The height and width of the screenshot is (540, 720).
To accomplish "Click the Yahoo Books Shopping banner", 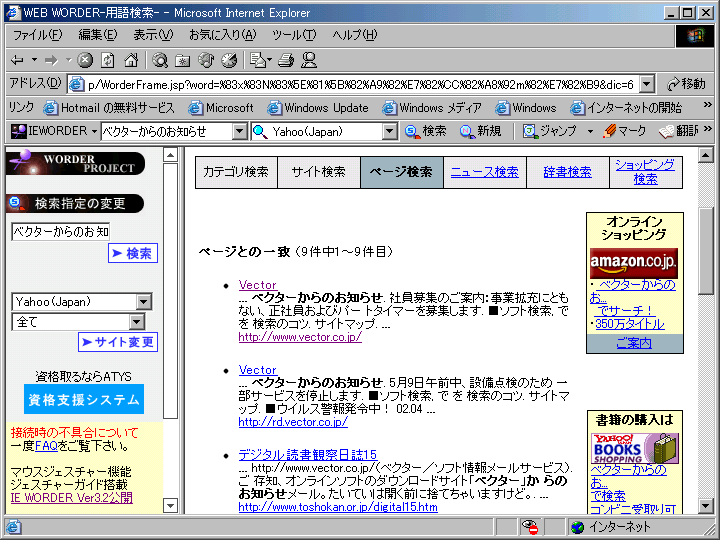I will (635, 448).
